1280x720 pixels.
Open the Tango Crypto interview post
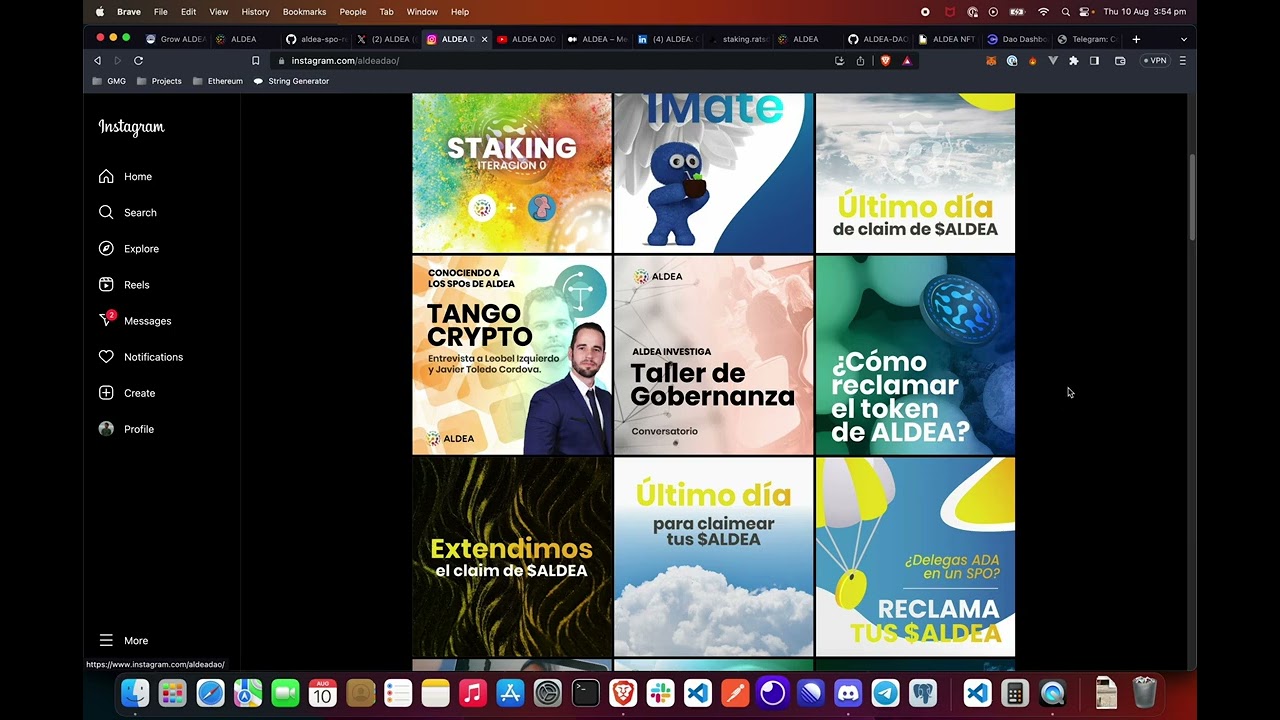click(x=512, y=355)
